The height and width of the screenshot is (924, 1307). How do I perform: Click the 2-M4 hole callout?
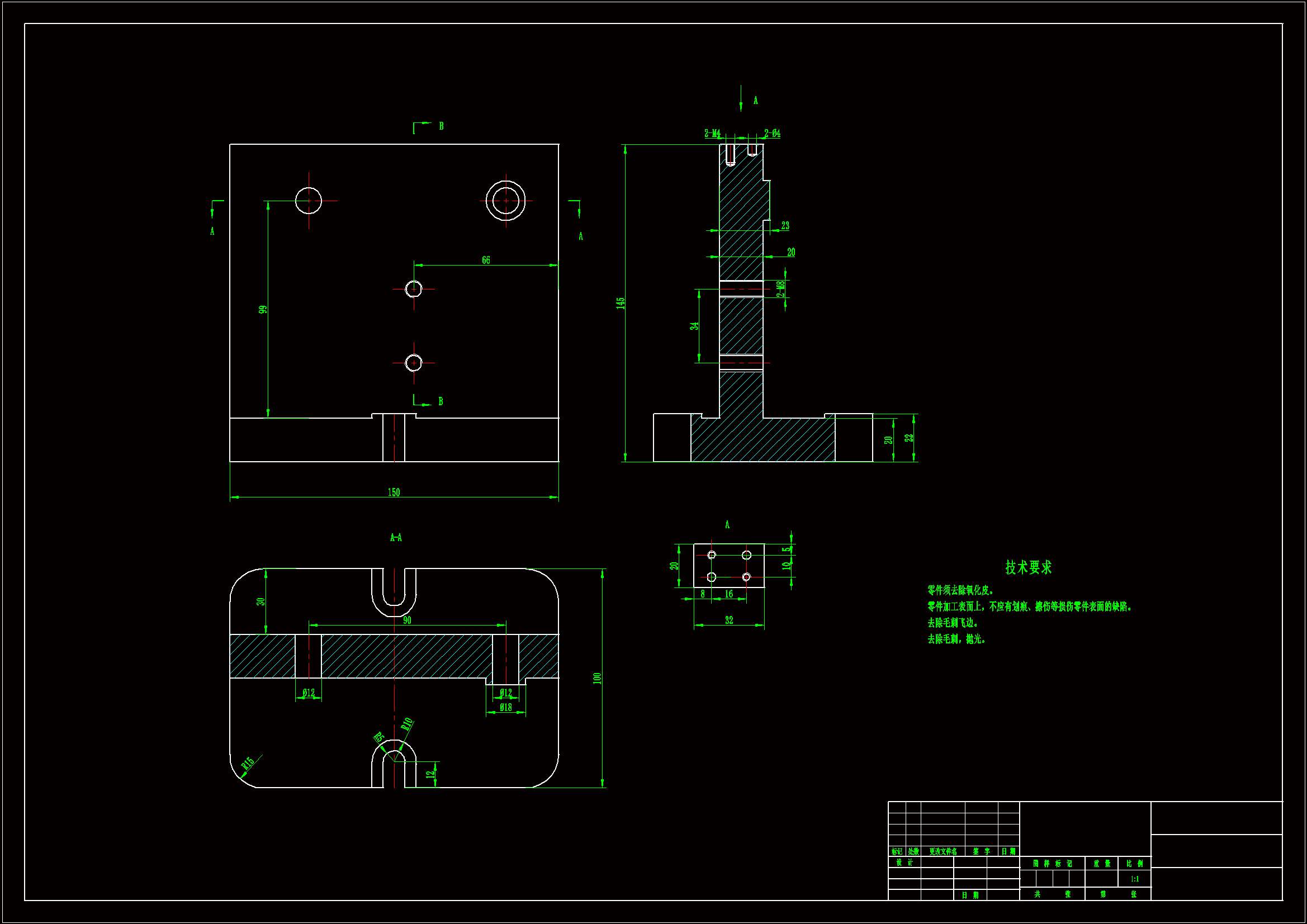click(x=712, y=133)
